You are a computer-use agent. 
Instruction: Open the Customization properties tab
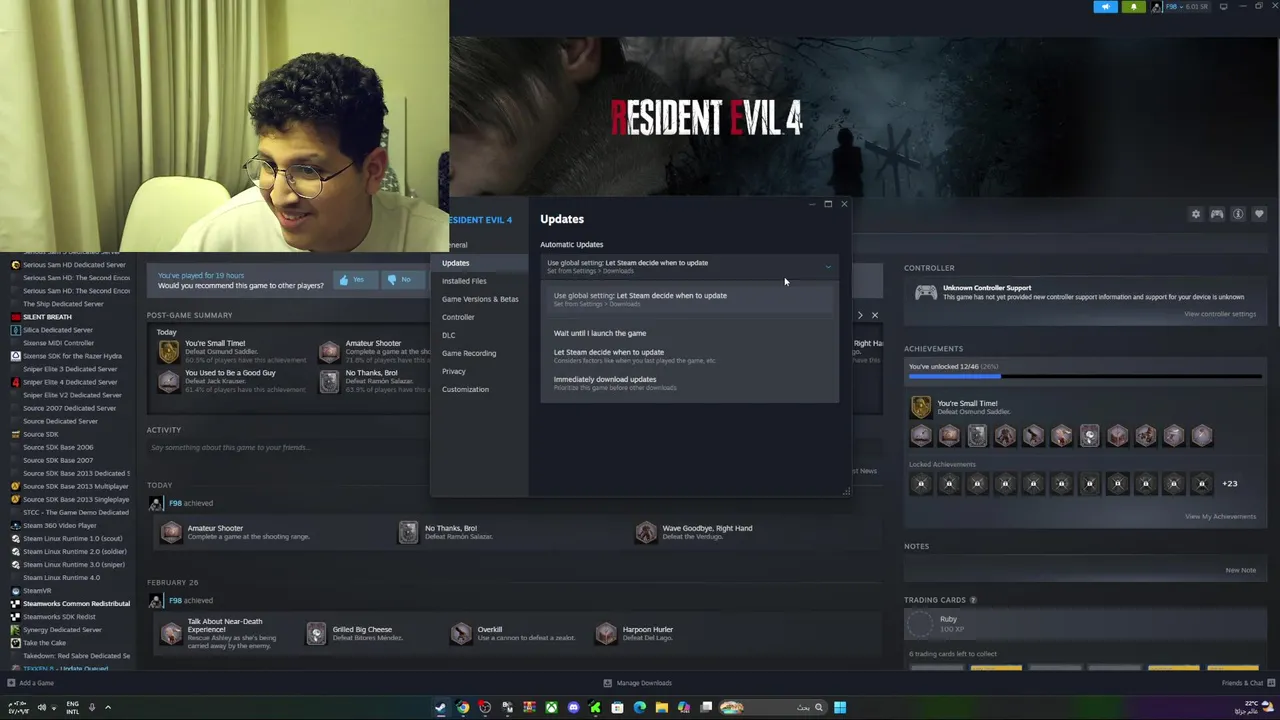[x=465, y=389]
